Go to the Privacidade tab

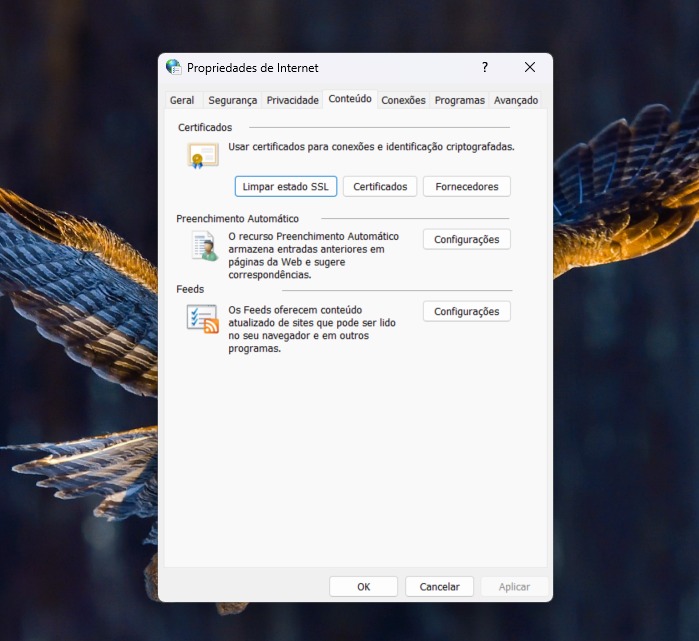click(x=292, y=100)
